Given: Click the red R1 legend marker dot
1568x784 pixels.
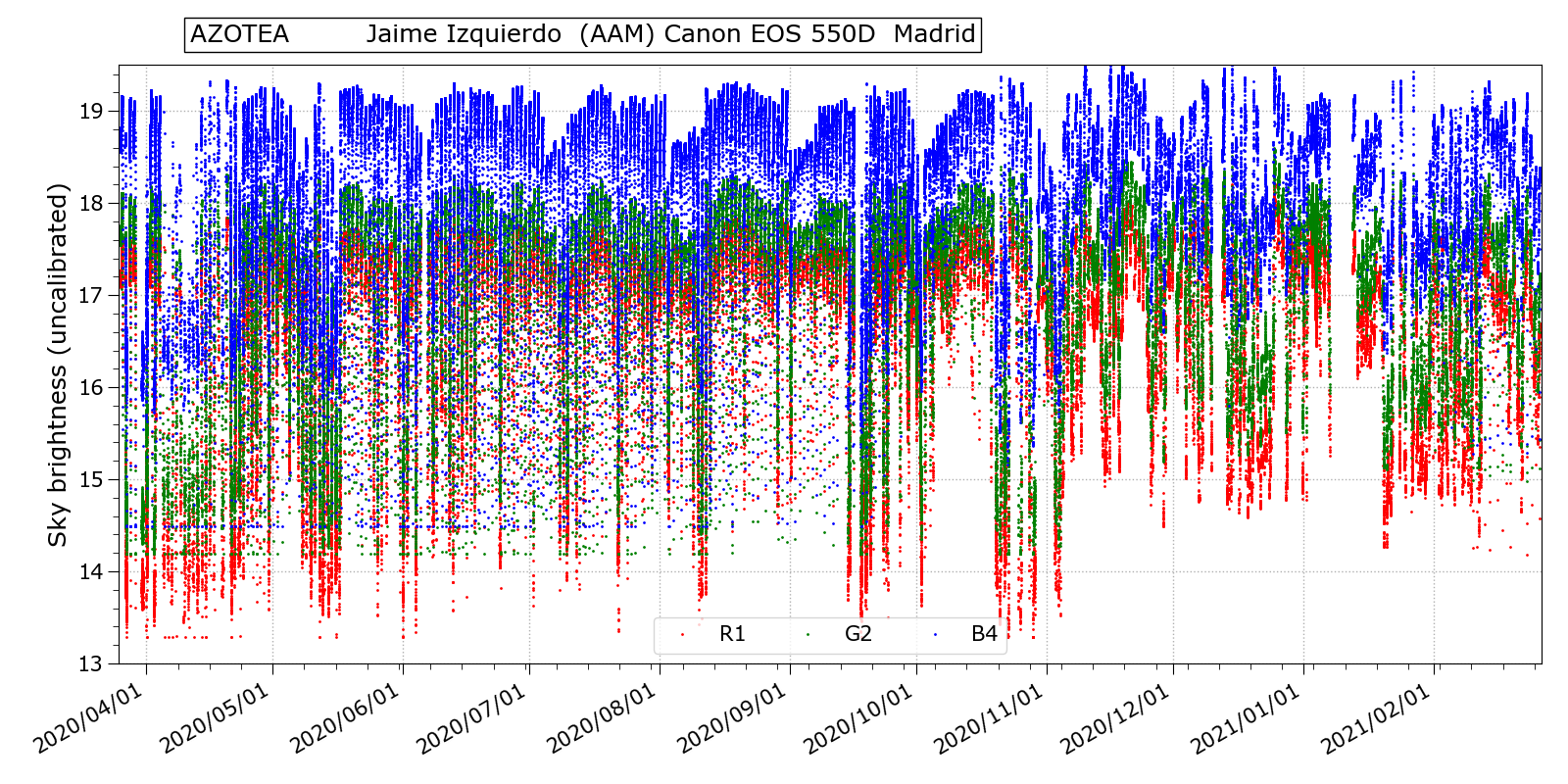Looking at the screenshot, I should [x=683, y=635].
